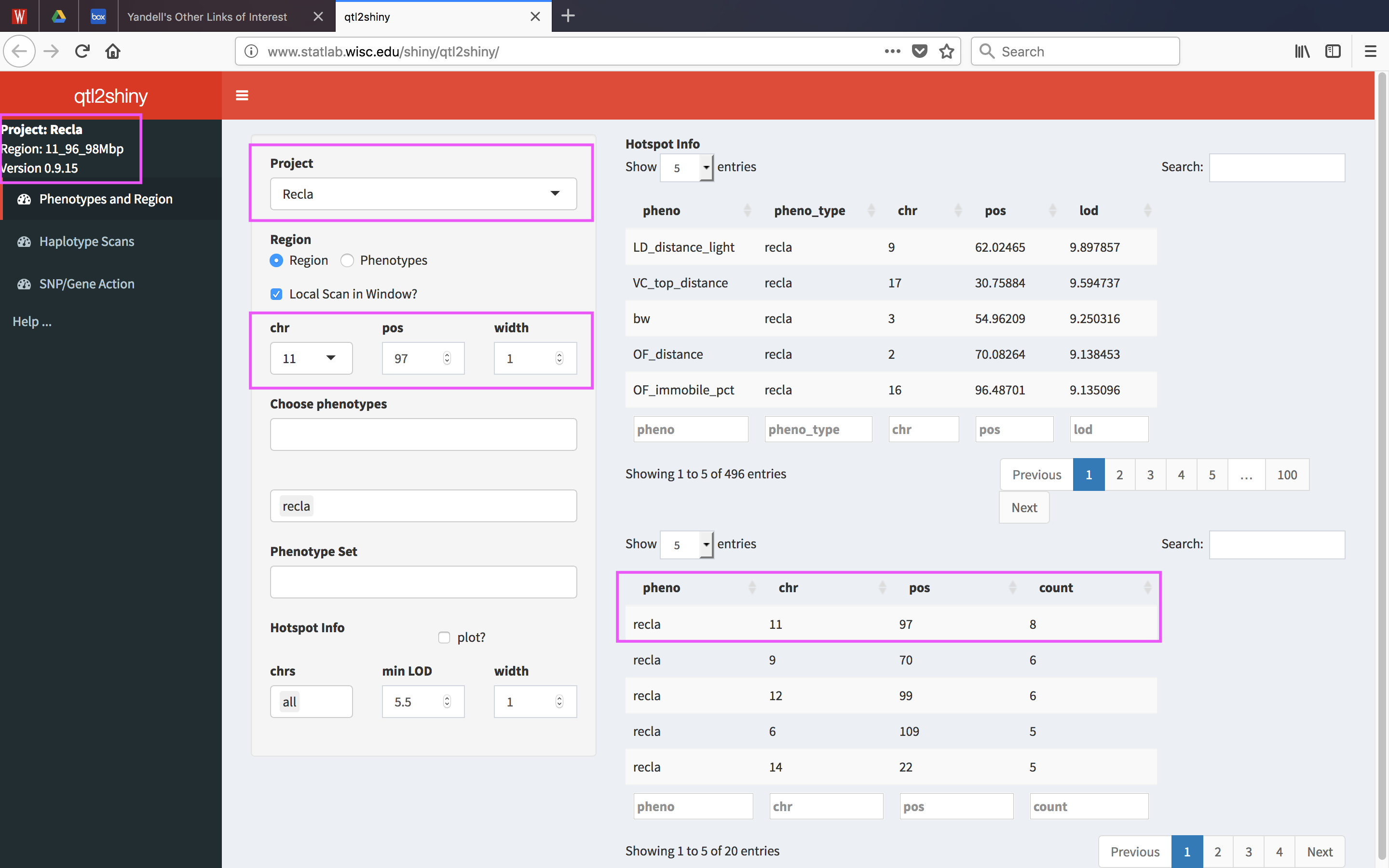Go to page 100 of Hotspot Info table
The width and height of the screenshot is (1389, 868).
click(x=1287, y=475)
